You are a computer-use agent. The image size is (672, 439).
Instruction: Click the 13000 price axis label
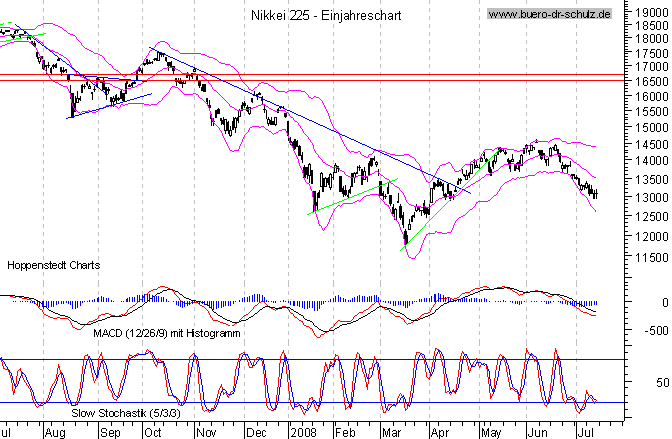(652, 198)
